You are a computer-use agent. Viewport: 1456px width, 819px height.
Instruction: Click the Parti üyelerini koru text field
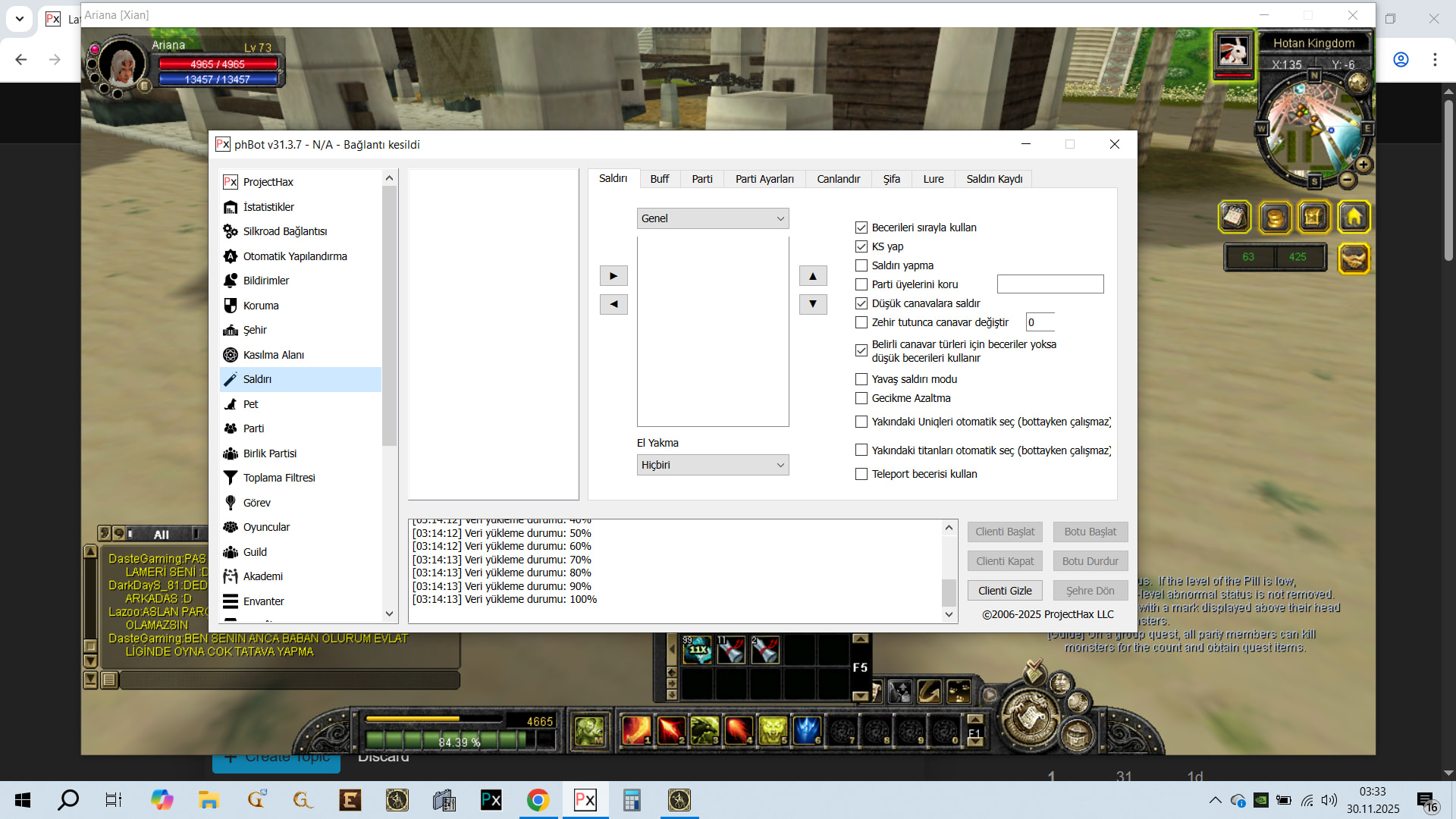1050,284
